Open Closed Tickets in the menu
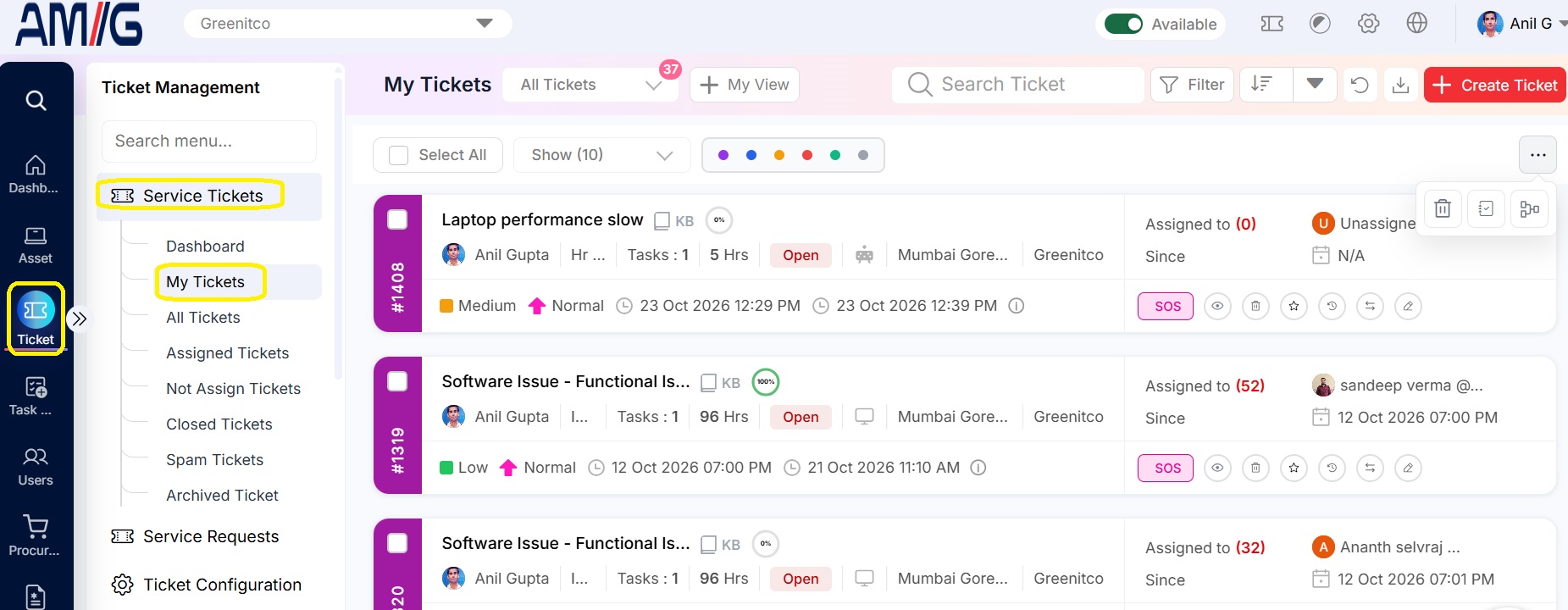 [x=219, y=424]
